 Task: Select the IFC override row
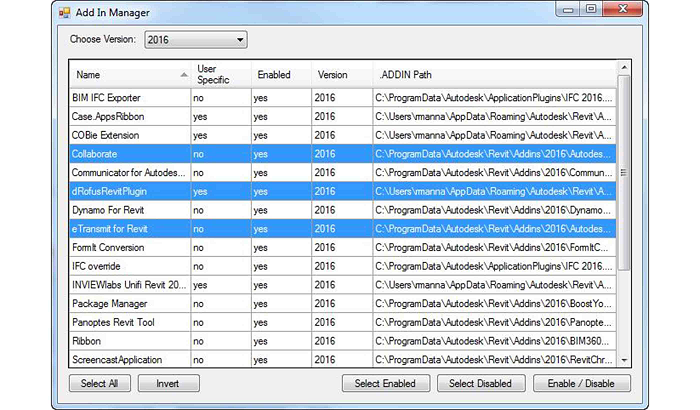click(342, 267)
